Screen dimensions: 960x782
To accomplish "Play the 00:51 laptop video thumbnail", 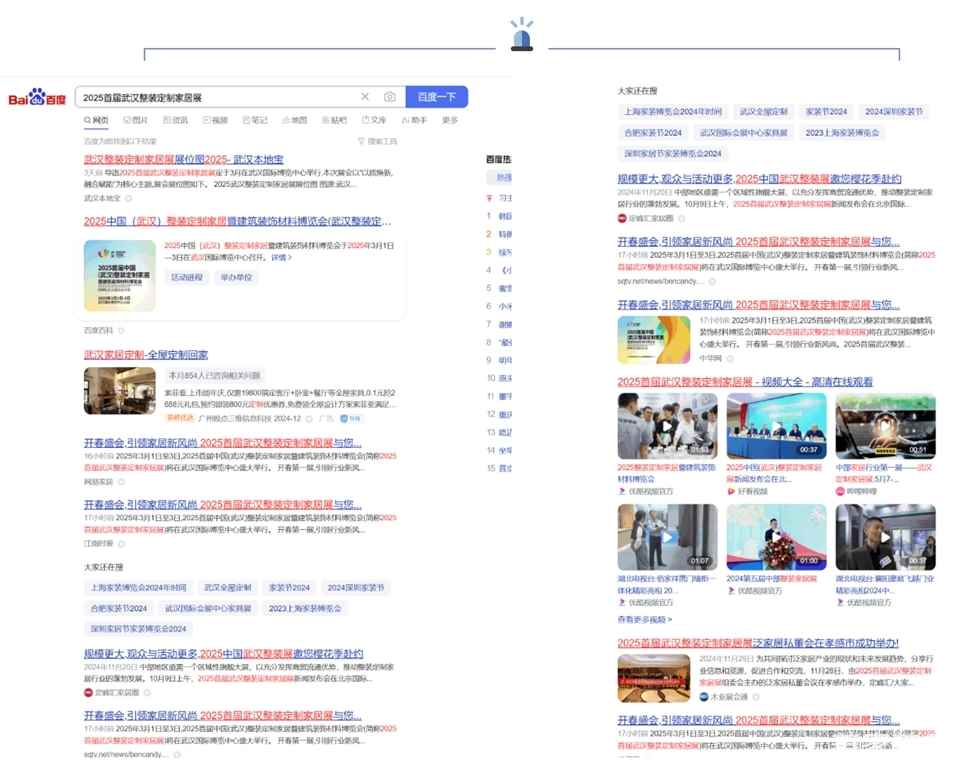I will tap(885, 425).
